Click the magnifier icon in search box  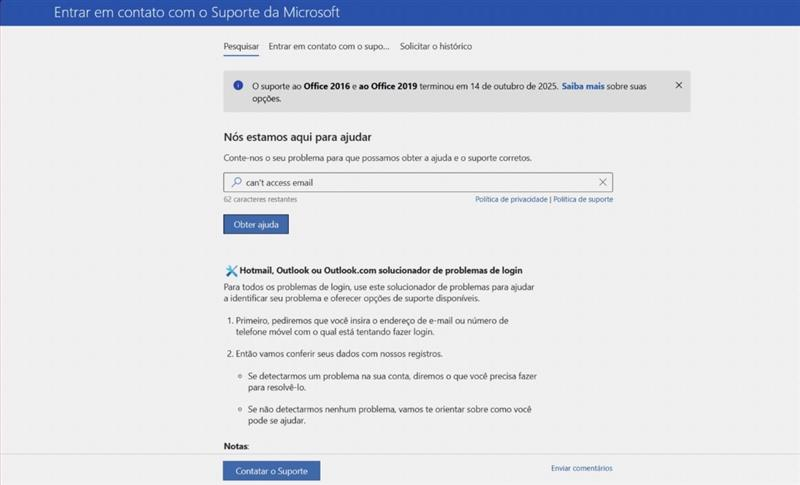[237, 182]
